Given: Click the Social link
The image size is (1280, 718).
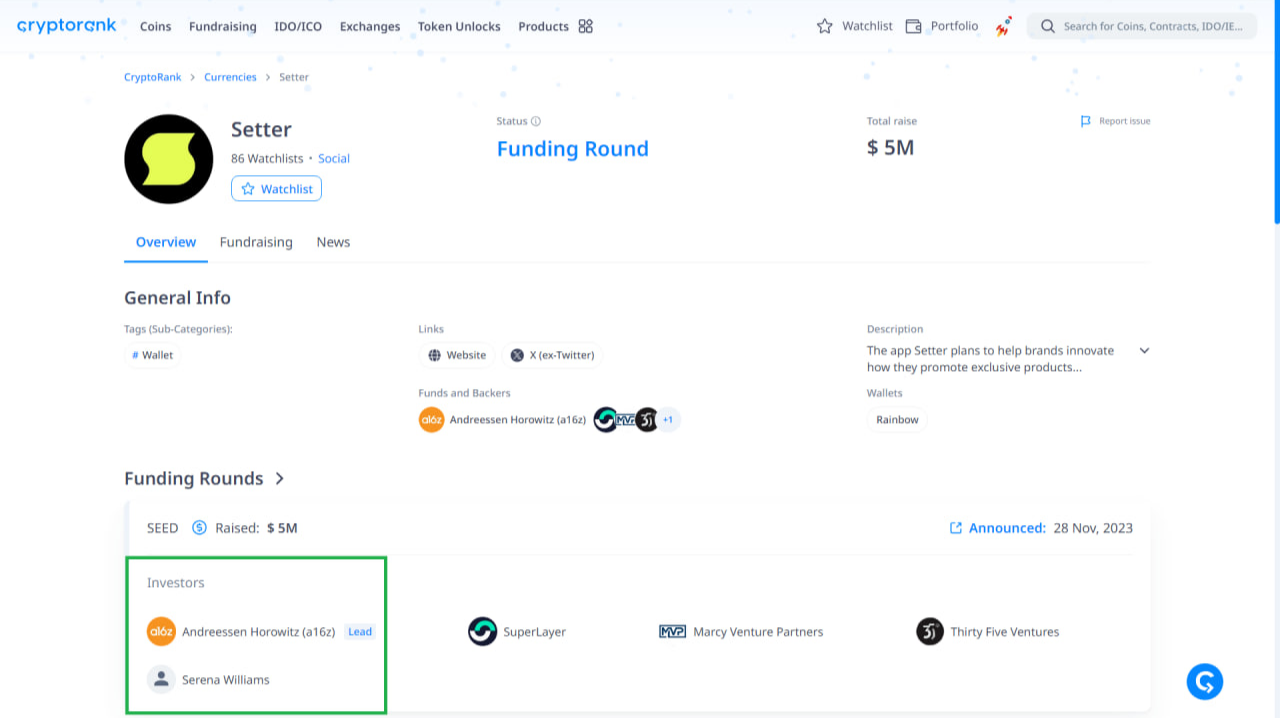Looking at the screenshot, I should (x=334, y=159).
